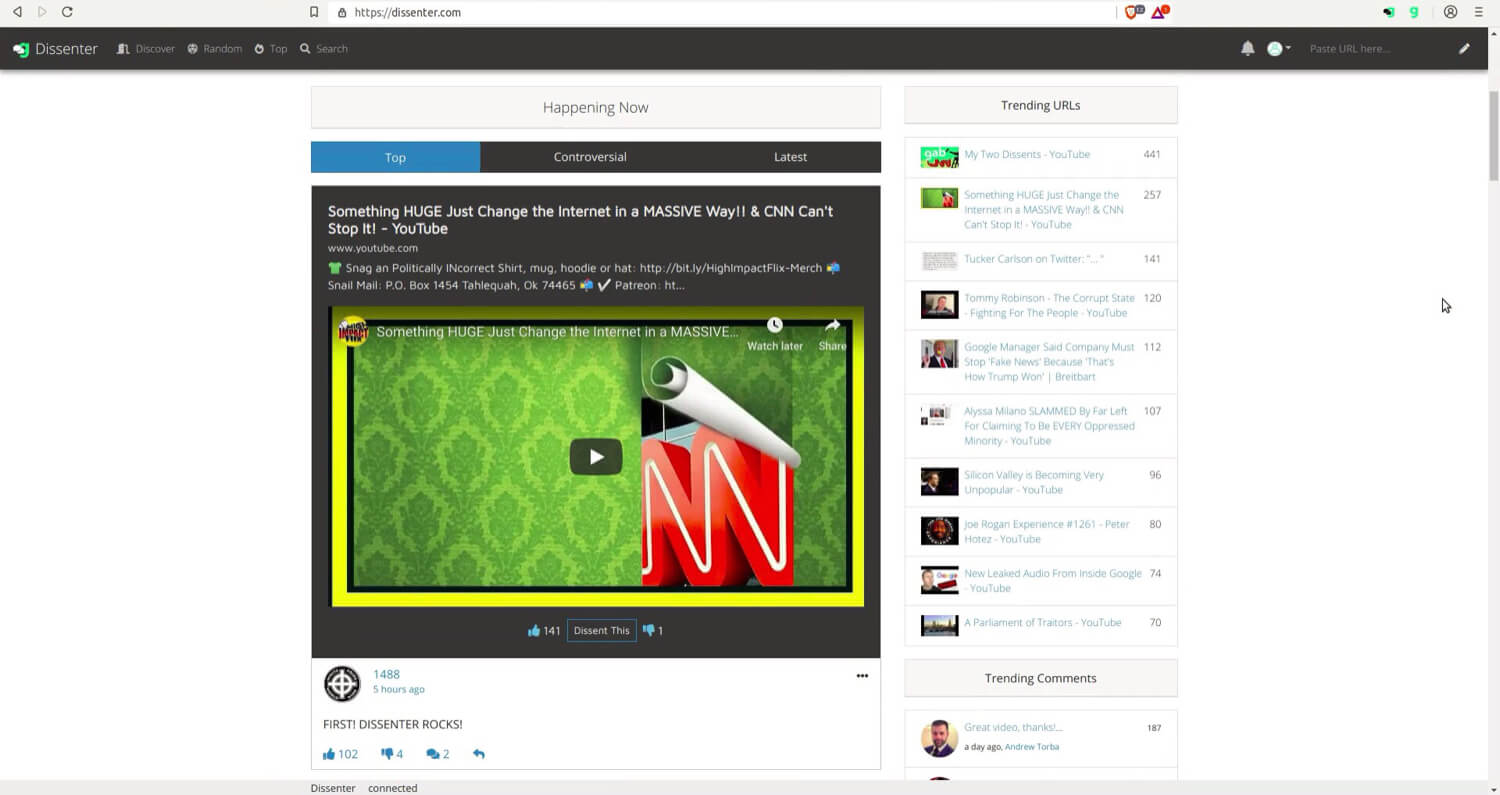Open Google Manager Breitbart trending link
Image resolution: width=1500 pixels, height=795 pixels.
1049,362
